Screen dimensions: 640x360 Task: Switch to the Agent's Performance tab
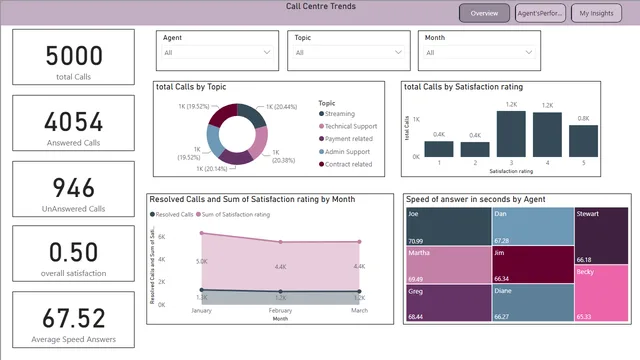pos(540,13)
